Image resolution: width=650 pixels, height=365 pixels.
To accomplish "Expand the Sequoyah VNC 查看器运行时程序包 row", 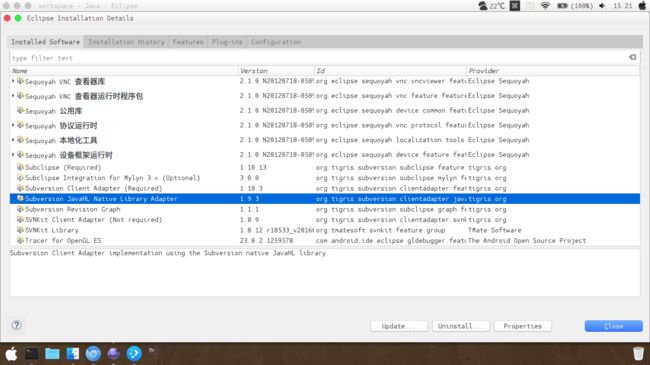I will click(13, 96).
